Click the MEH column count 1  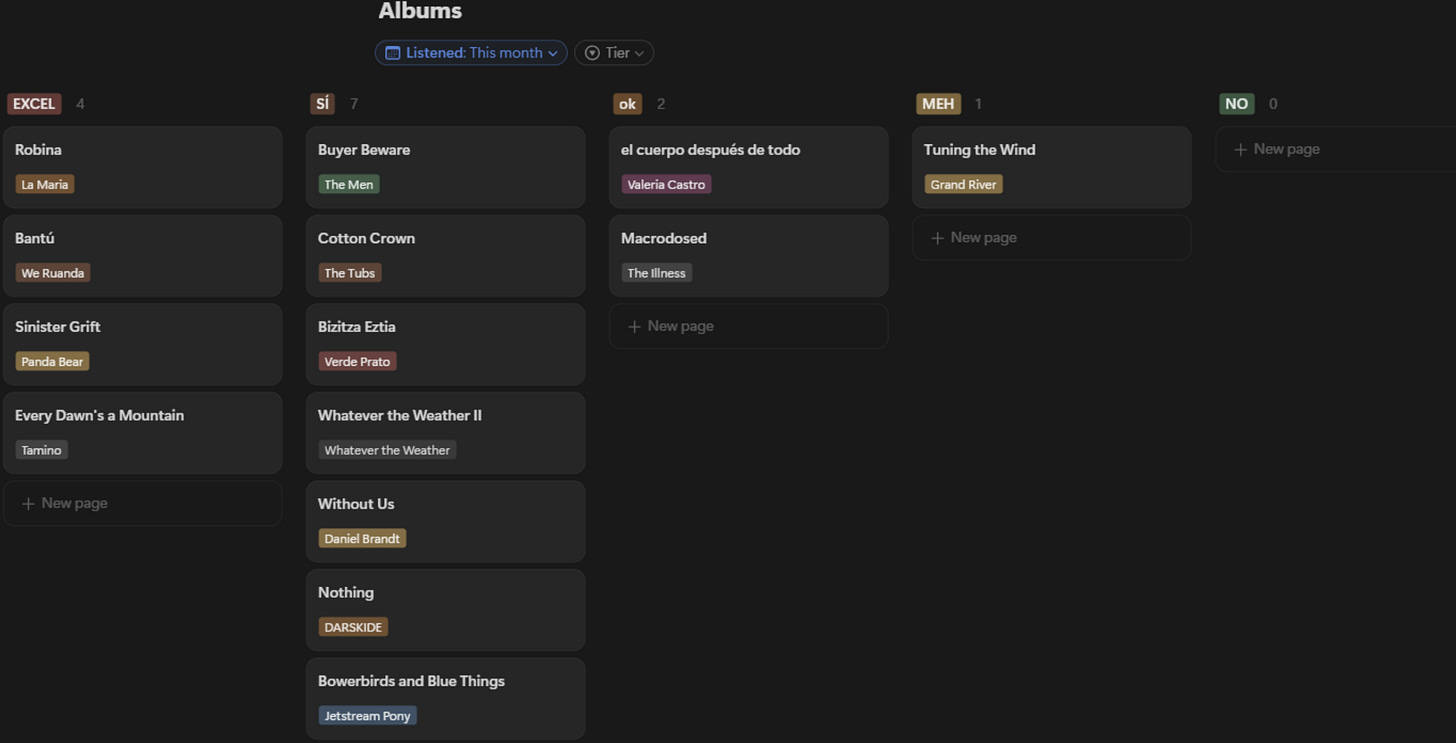978,104
